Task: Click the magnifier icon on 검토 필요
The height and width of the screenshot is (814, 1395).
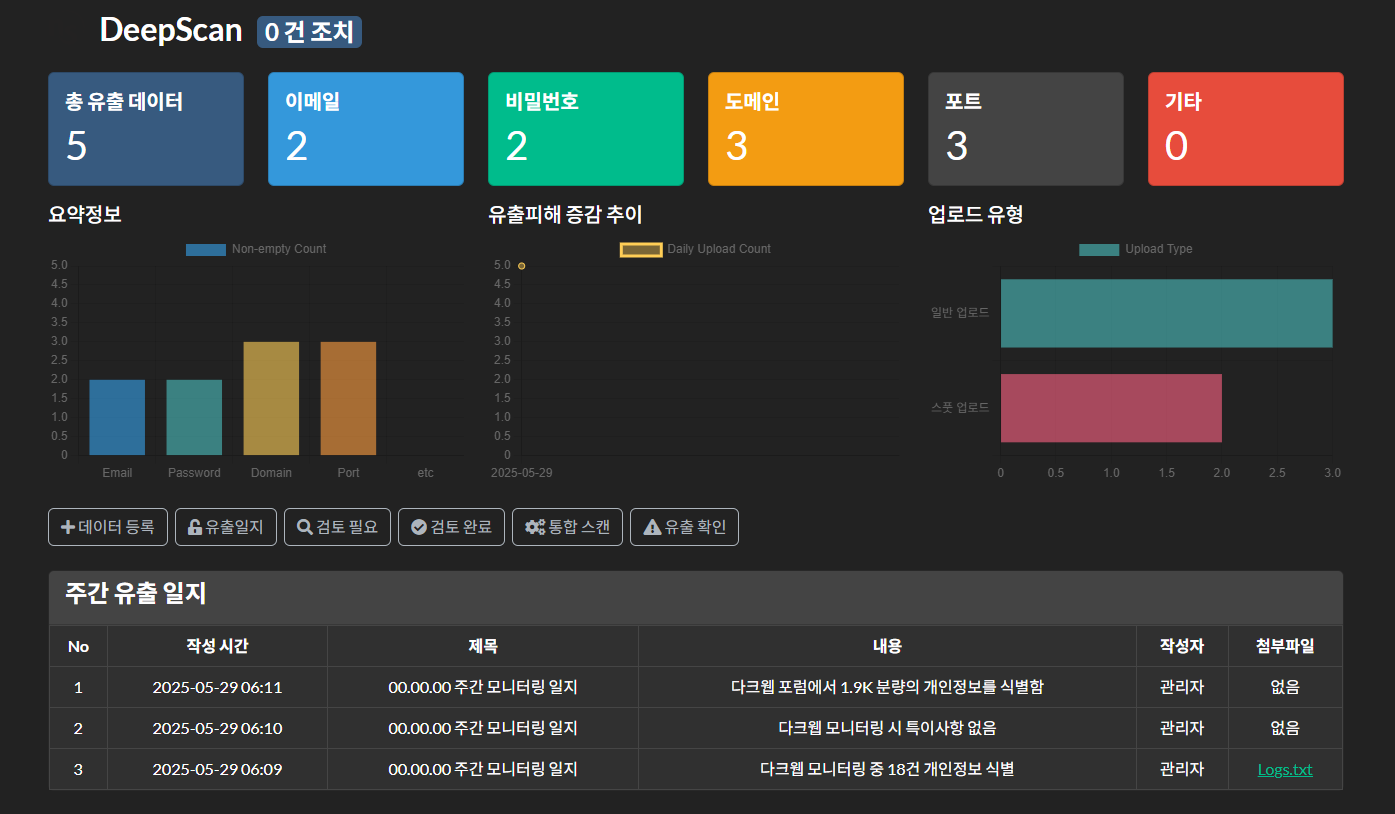Action: [x=305, y=527]
